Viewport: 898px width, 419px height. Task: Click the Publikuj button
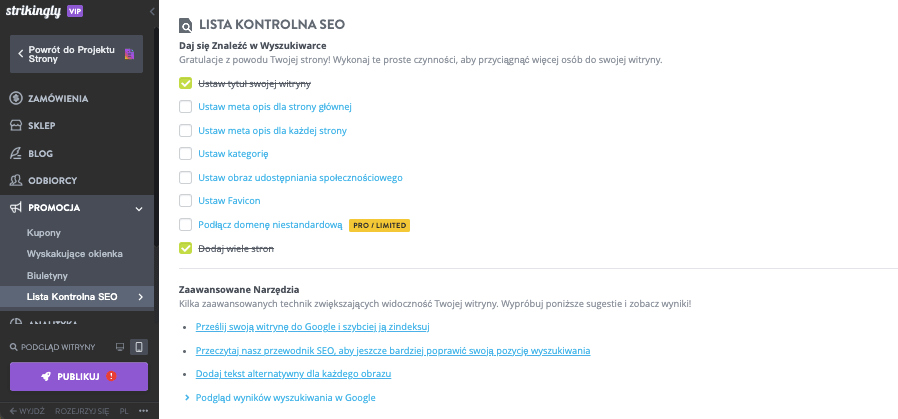(x=79, y=377)
